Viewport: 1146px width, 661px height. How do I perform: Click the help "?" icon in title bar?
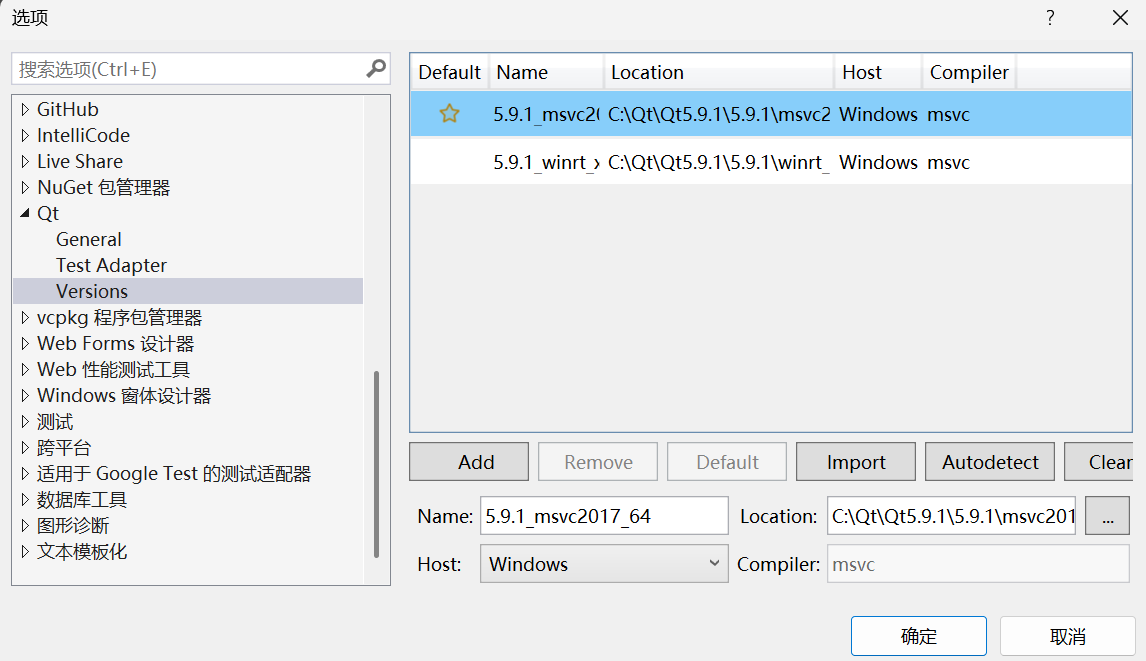(1049, 18)
